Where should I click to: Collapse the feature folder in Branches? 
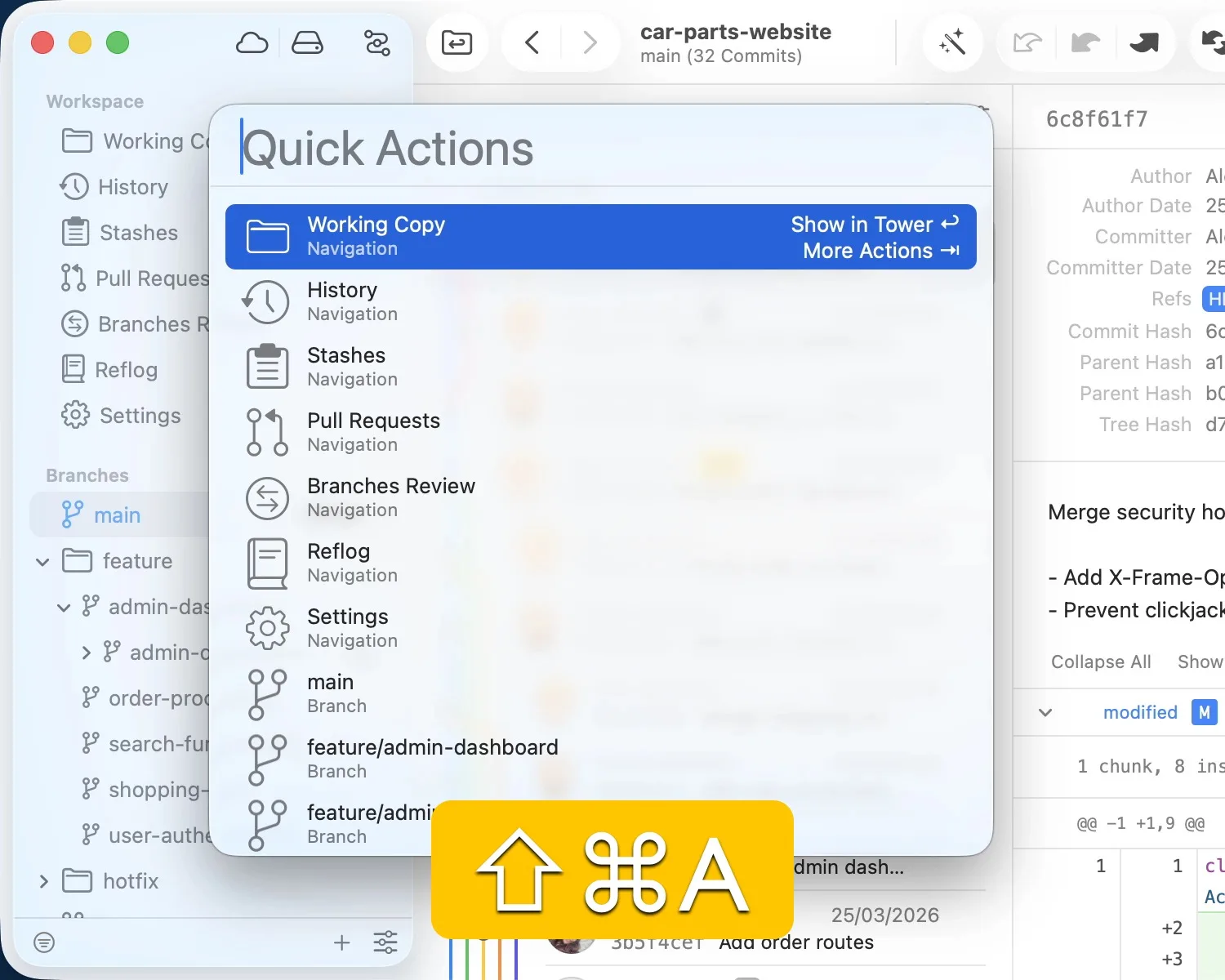tap(42, 562)
